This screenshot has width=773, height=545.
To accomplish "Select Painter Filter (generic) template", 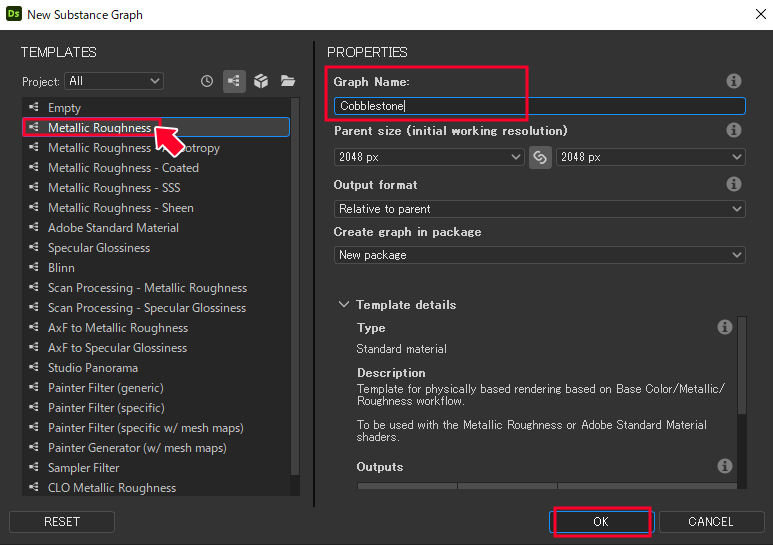I will [x=156, y=388].
